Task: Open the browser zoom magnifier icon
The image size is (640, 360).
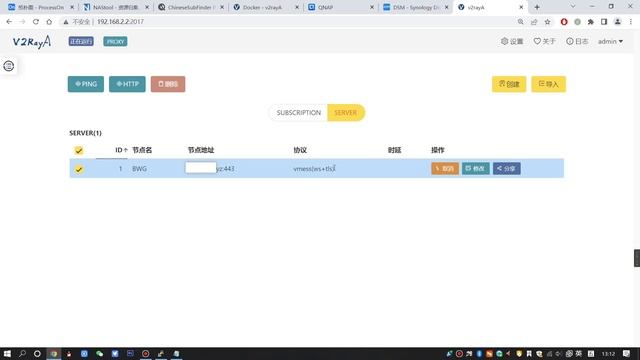Action: click(520, 22)
